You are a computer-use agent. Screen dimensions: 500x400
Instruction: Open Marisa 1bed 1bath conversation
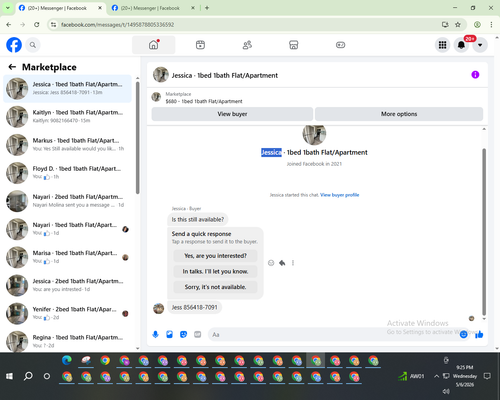point(67,257)
